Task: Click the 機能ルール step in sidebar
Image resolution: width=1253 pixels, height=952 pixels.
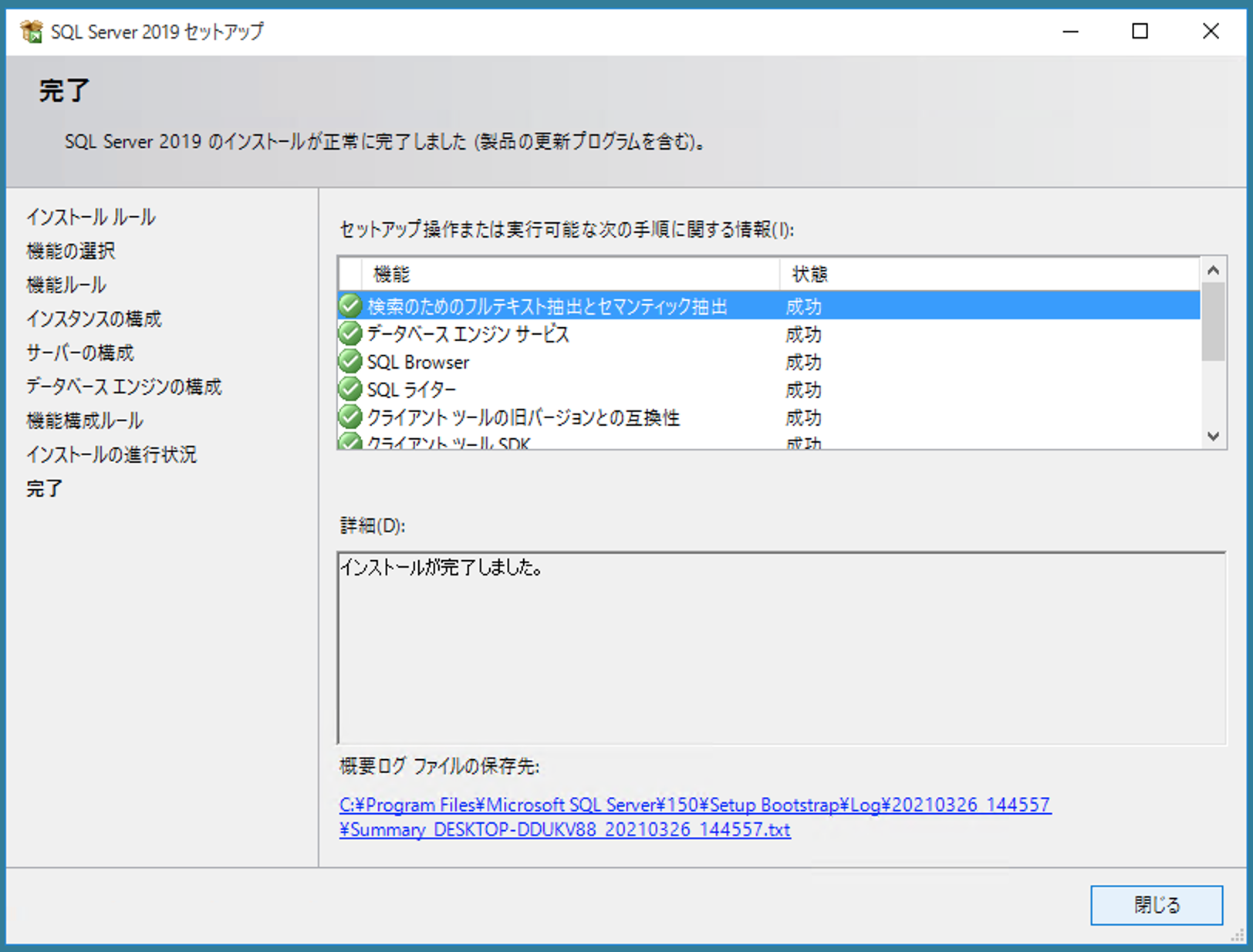Action: [x=66, y=285]
